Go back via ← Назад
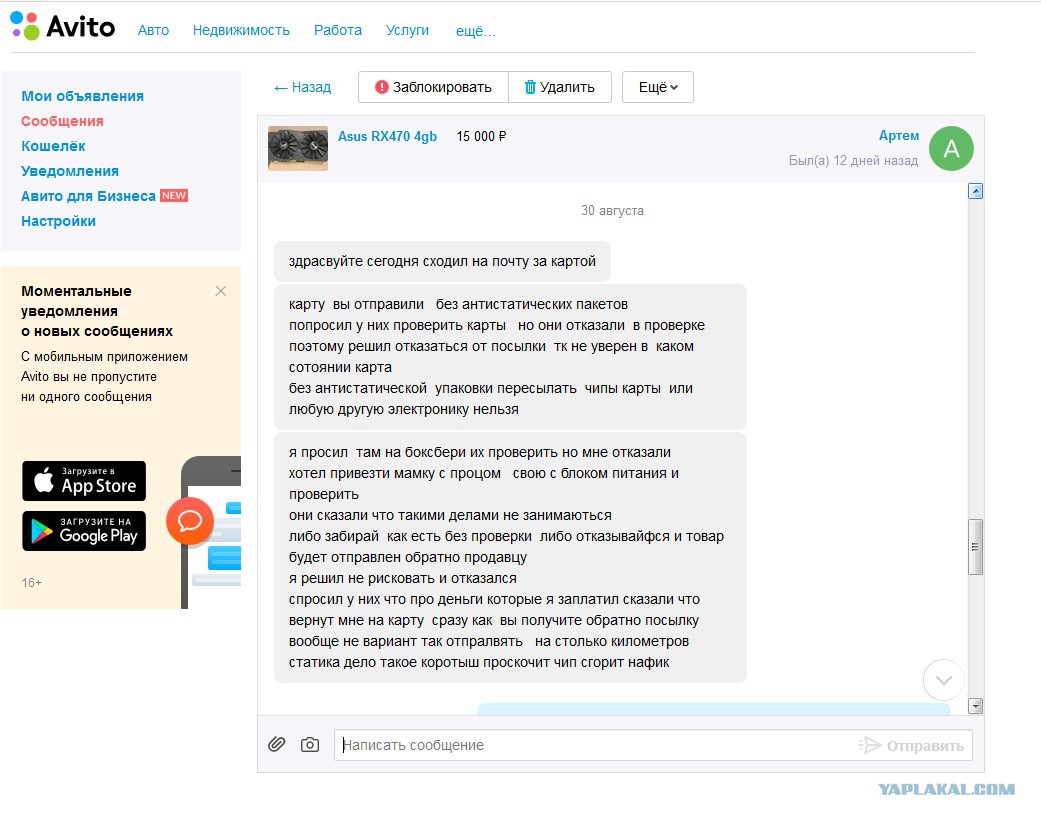 pos(302,88)
